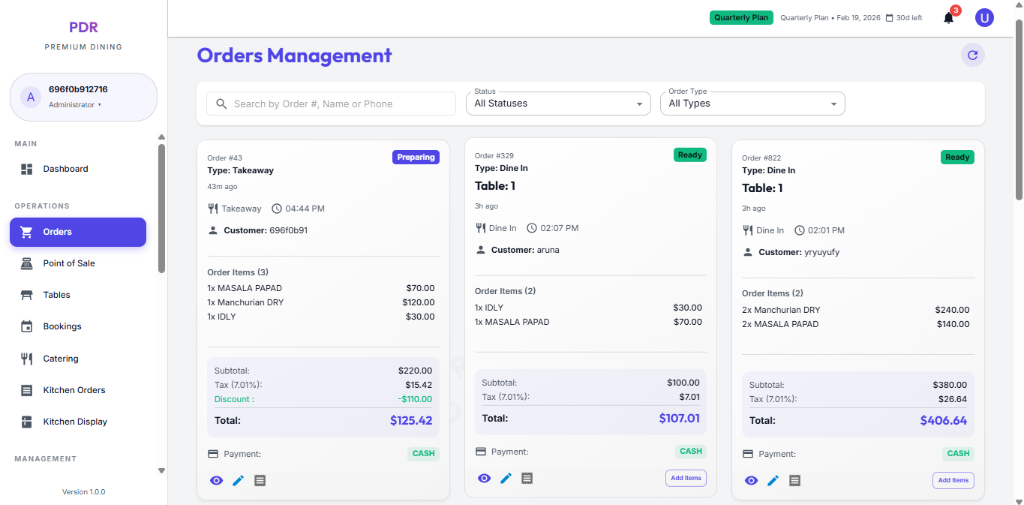Image resolution: width=1024 pixels, height=505 pixels.
Task: Open receipt icon for order #43
Action: 260,480
